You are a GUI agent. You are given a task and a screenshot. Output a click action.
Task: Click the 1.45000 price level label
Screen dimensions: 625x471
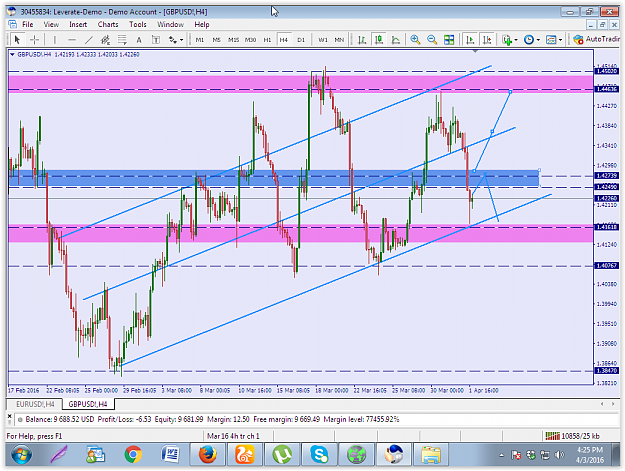(606, 71)
